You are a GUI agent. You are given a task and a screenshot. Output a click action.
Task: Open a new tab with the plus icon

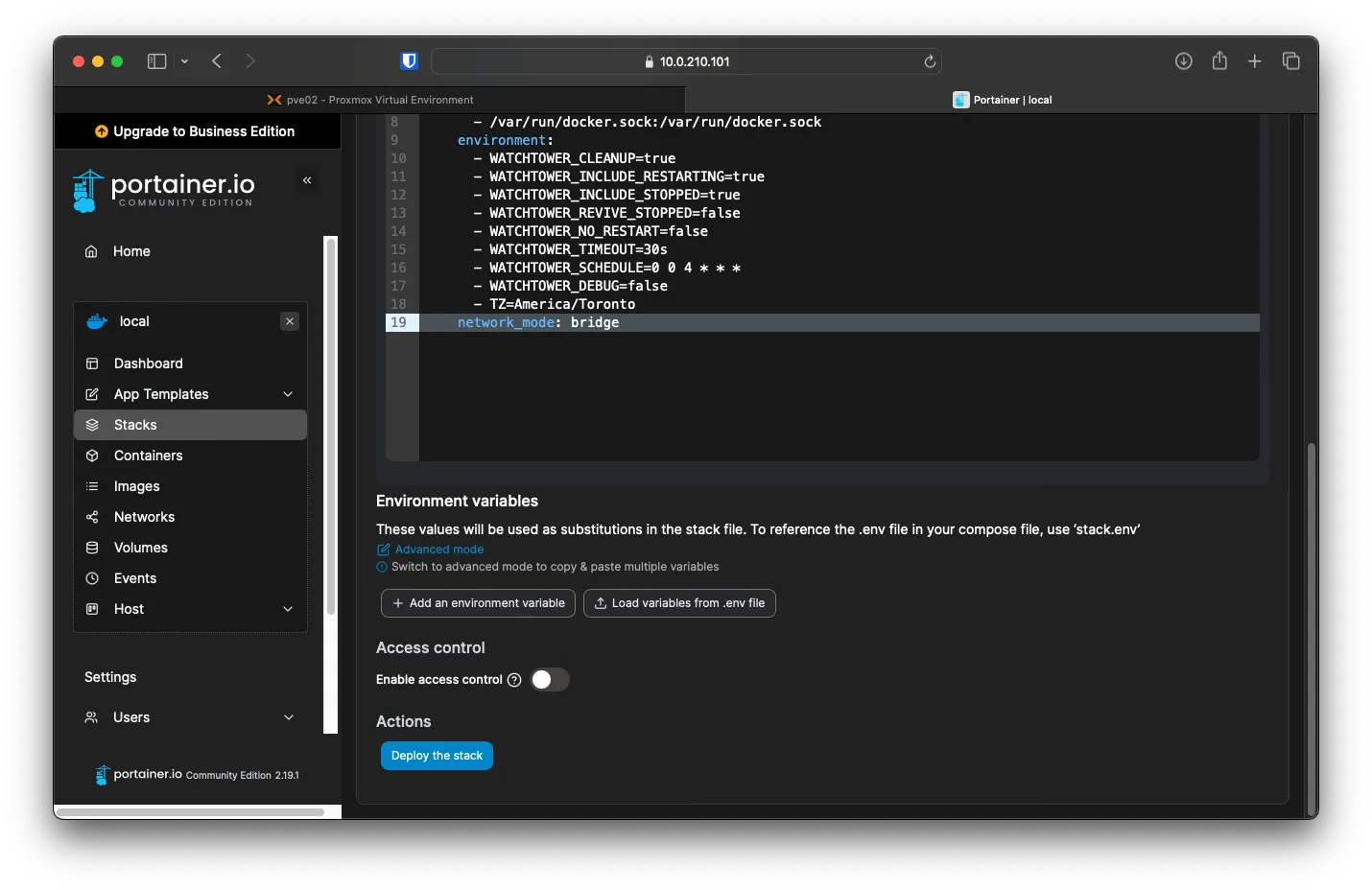pyautogui.click(x=1254, y=61)
